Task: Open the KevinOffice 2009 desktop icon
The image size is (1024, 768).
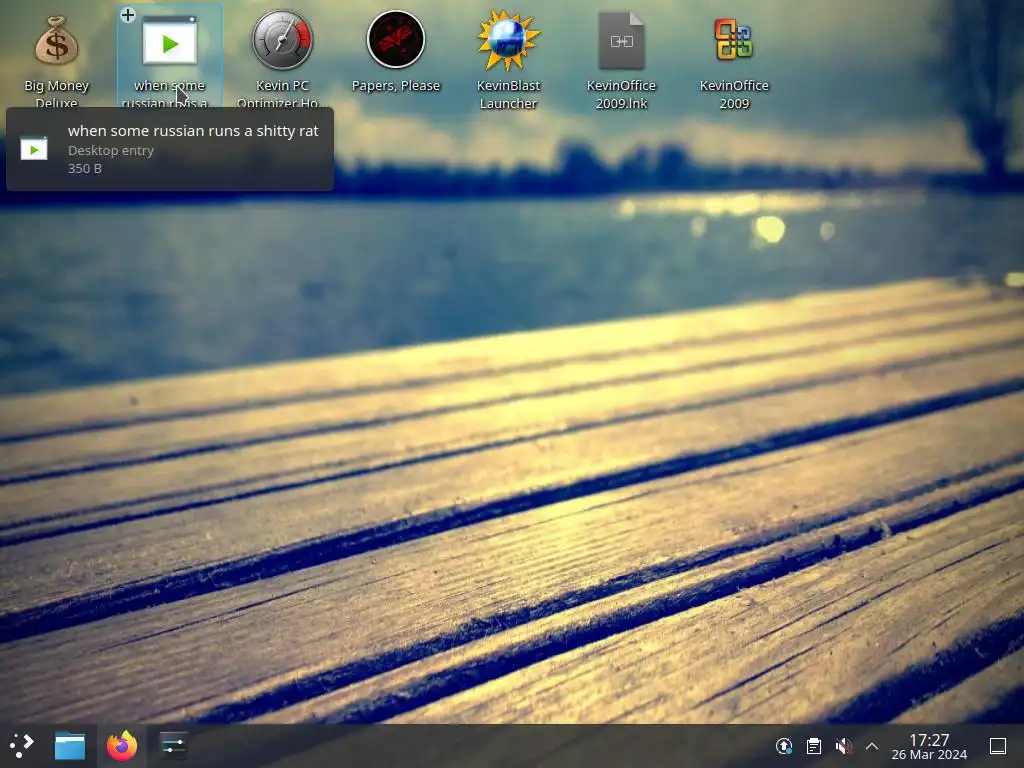Action: (734, 40)
